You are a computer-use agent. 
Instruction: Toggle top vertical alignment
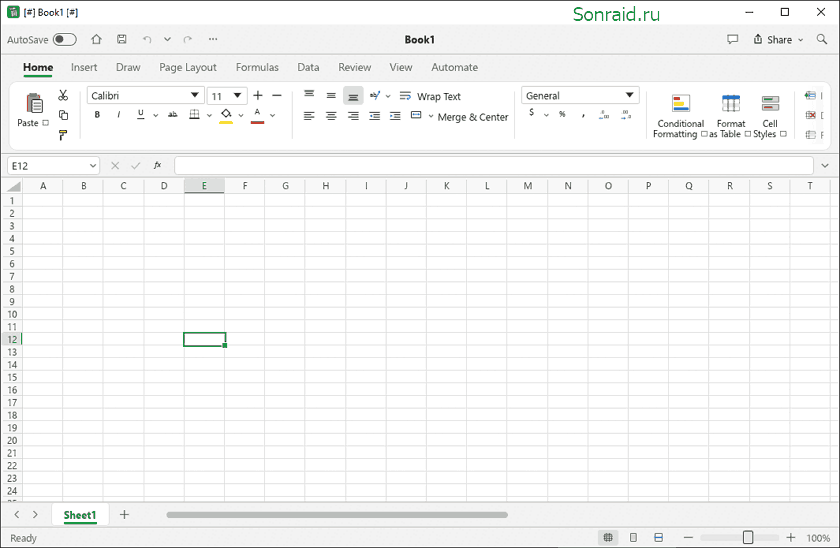tap(309, 95)
